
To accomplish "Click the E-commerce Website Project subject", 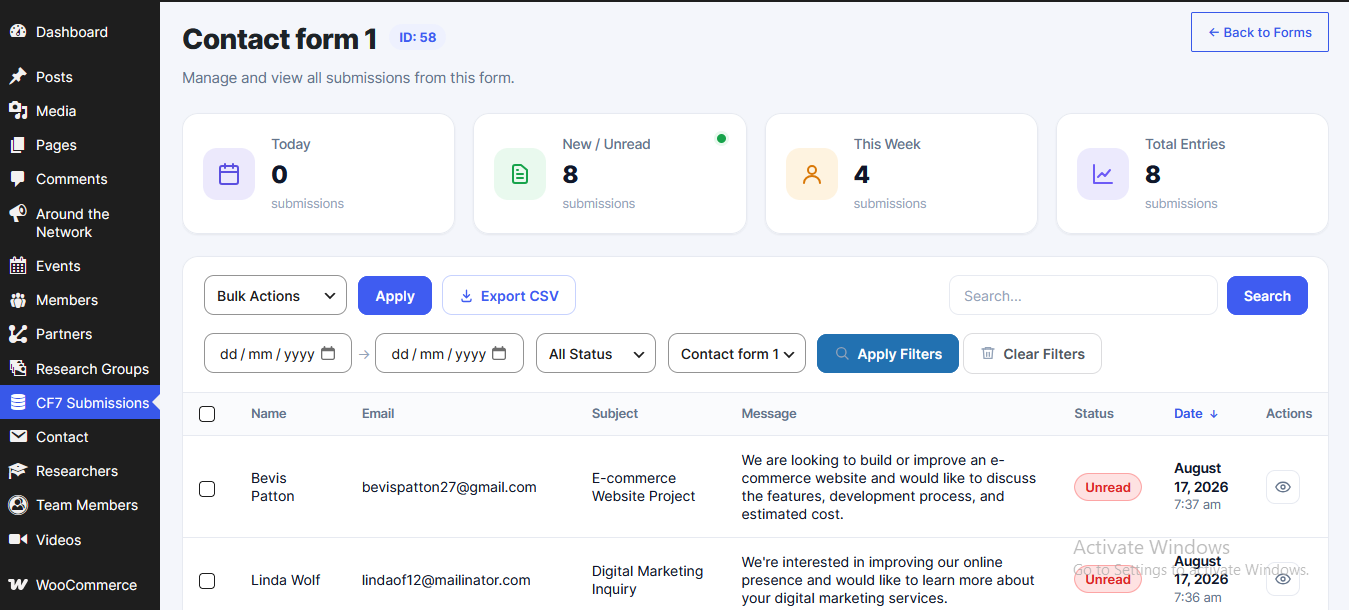I will click(644, 487).
